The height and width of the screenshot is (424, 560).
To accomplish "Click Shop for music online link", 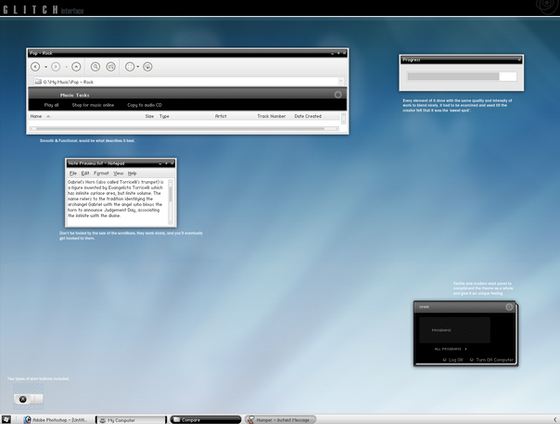I will coord(93,105).
